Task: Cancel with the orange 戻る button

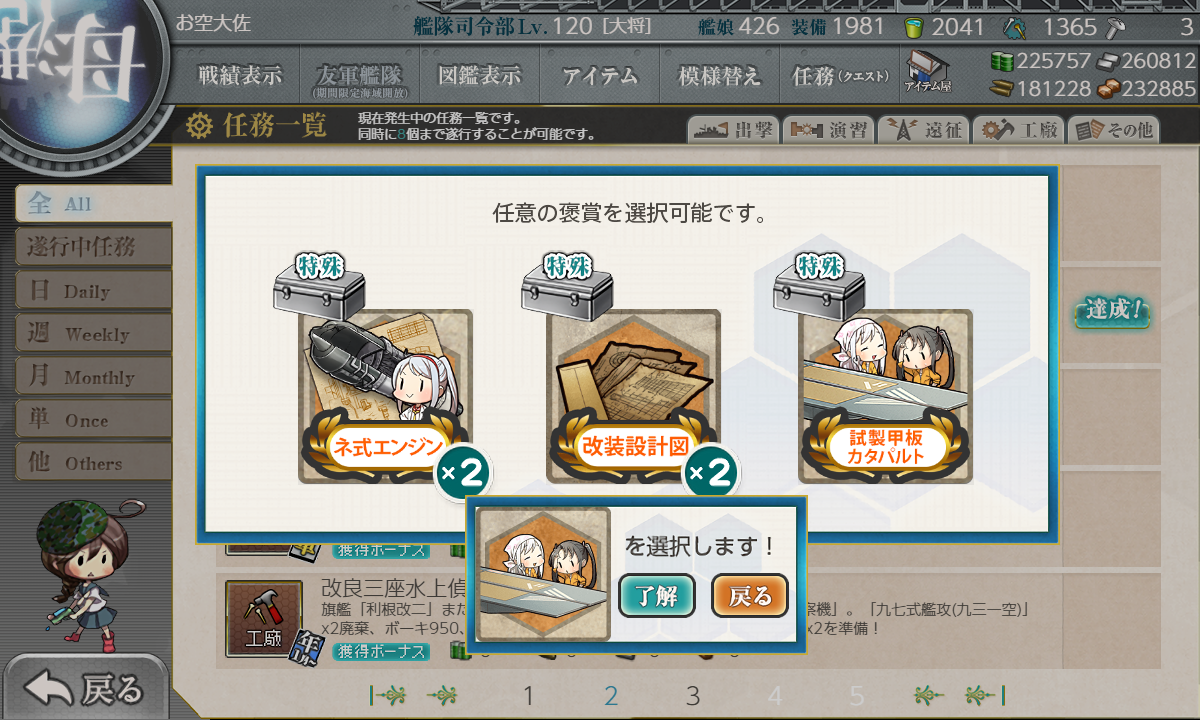Action: (x=750, y=596)
